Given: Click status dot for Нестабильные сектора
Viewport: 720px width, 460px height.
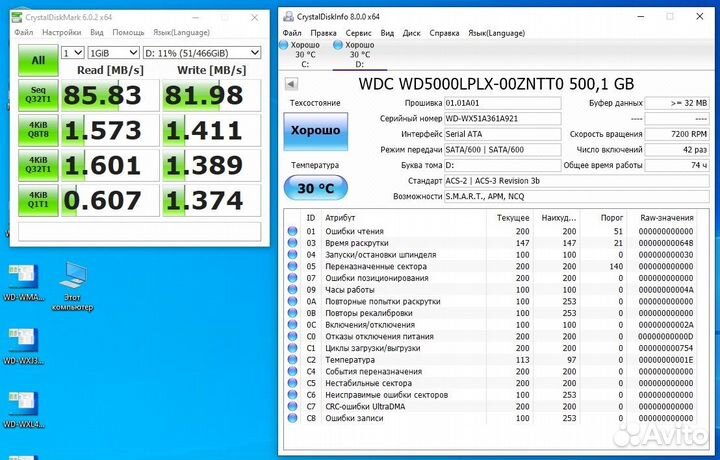Looking at the screenshot, I should tap(292, 383).
